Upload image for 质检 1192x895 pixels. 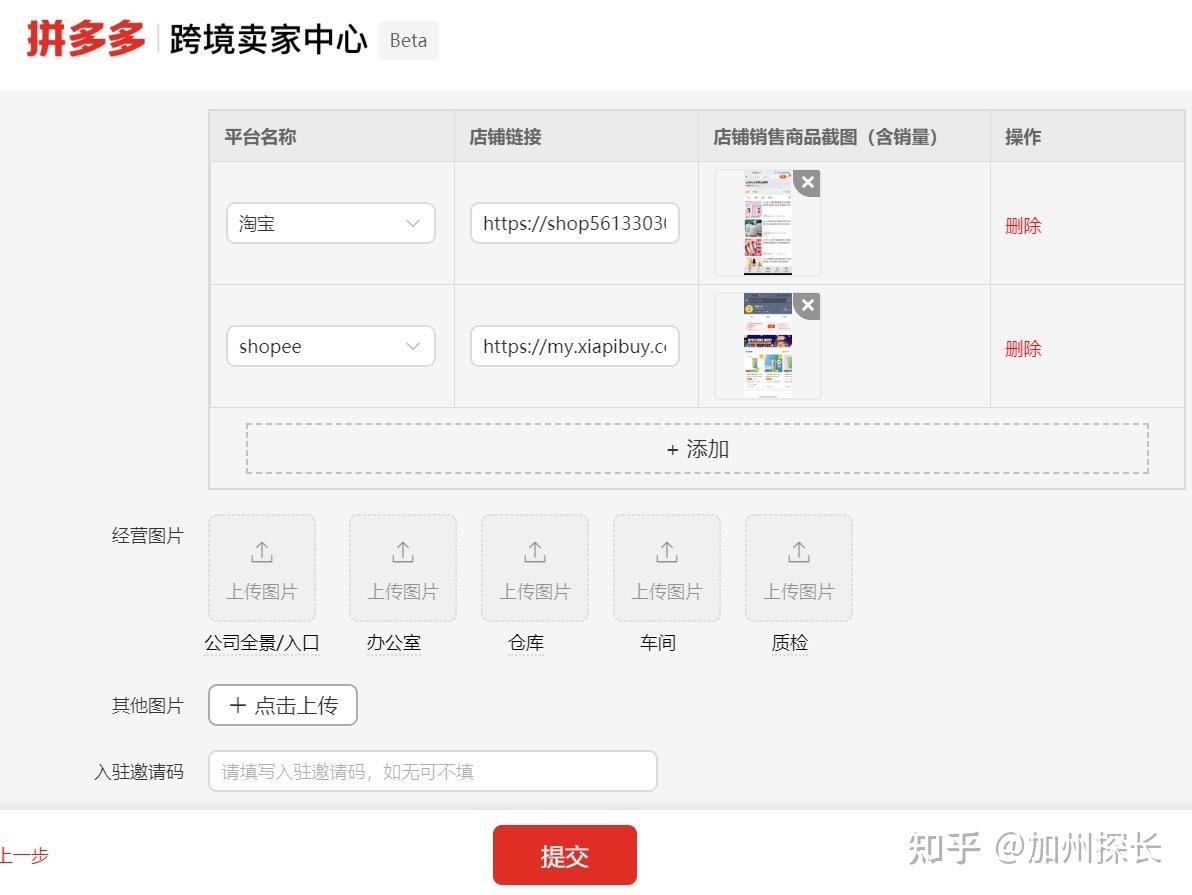(799, 568)
